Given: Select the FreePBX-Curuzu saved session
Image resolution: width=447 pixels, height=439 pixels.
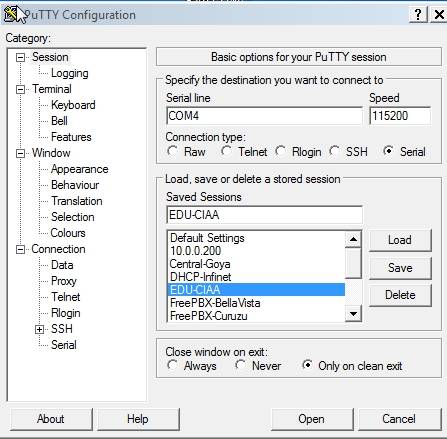Looking at the screenshot, I should pyautogui.click(x=256, y=315).
